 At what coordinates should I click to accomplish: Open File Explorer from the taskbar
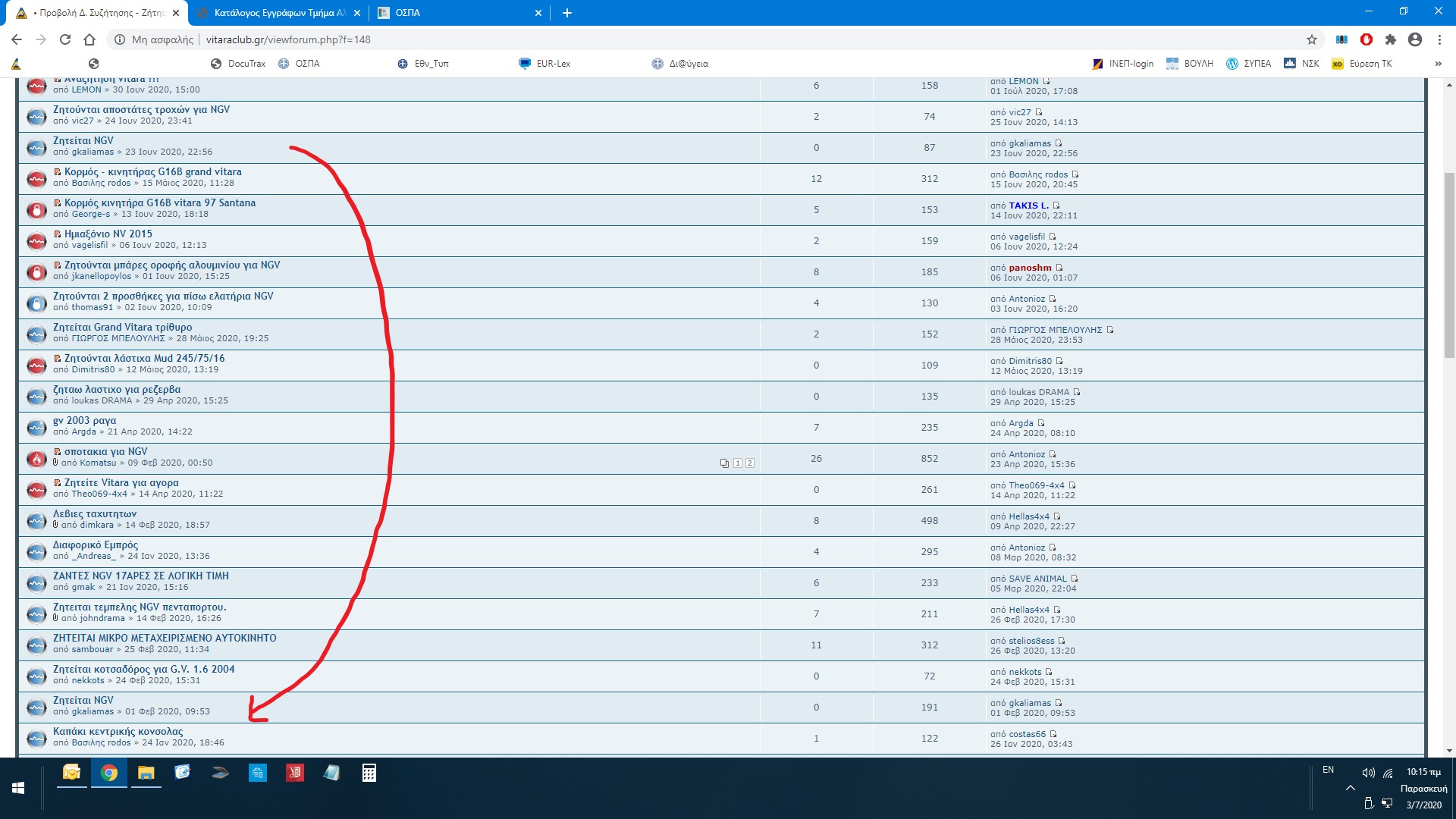[146, 773]
